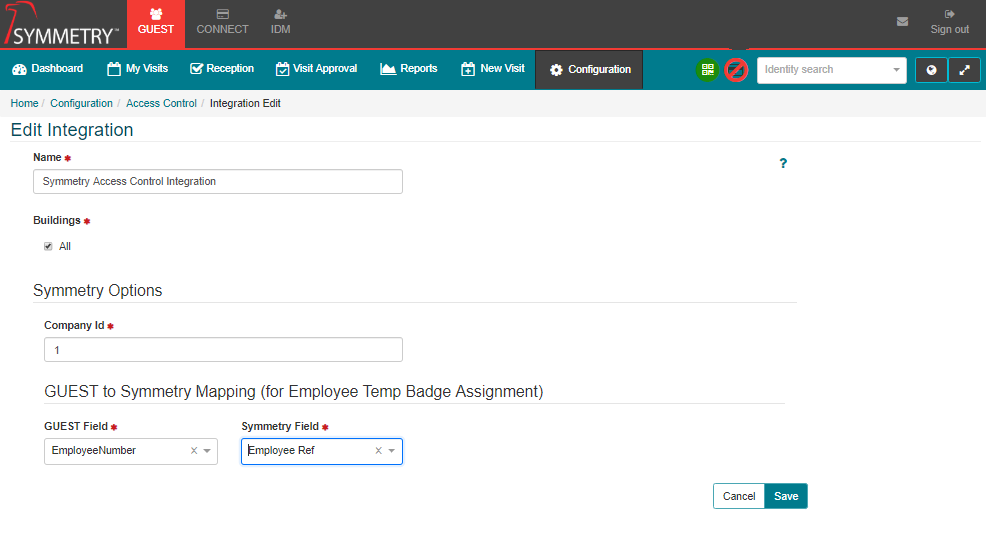The height and width of the screenshot is (542, 986).
Task: Click the Integration Edit breadcrumb text
Action: (245, 103)
